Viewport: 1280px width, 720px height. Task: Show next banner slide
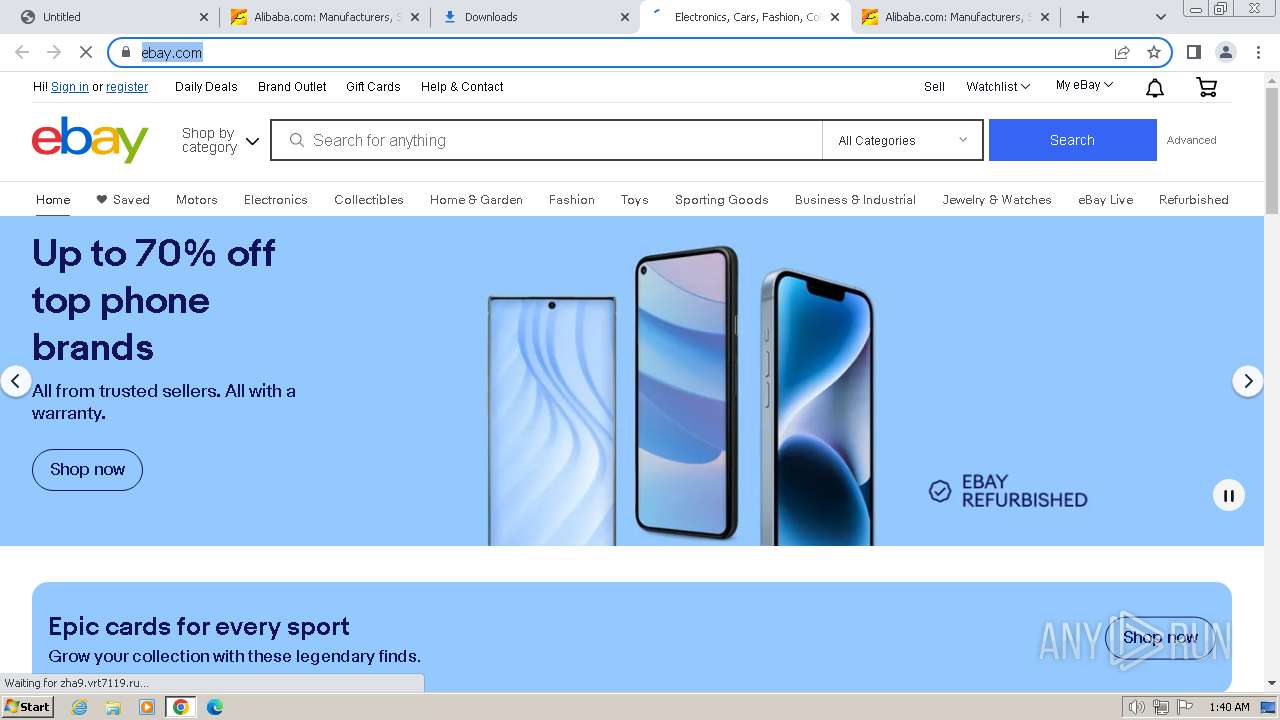[1247, 381]
